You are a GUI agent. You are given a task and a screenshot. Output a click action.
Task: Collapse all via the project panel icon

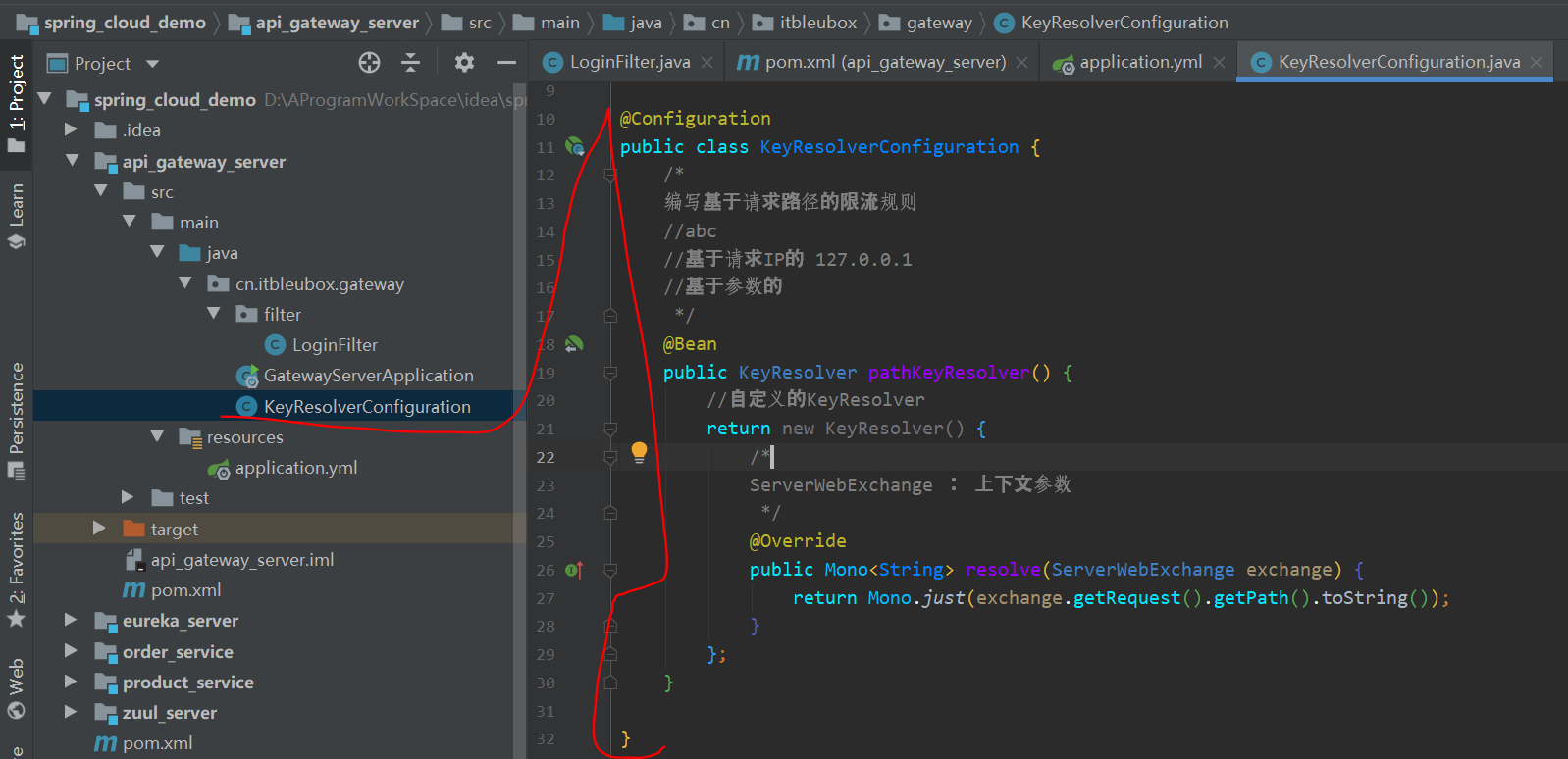click(411, 63)
